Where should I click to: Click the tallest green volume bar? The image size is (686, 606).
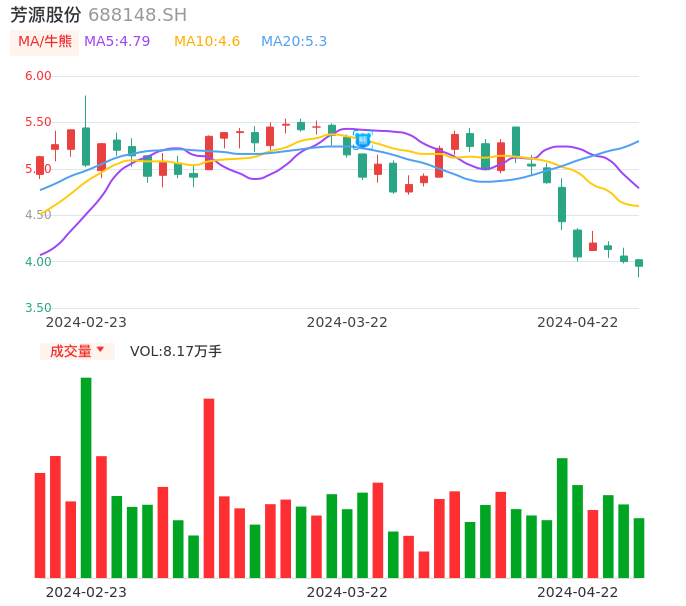[86, 477]
